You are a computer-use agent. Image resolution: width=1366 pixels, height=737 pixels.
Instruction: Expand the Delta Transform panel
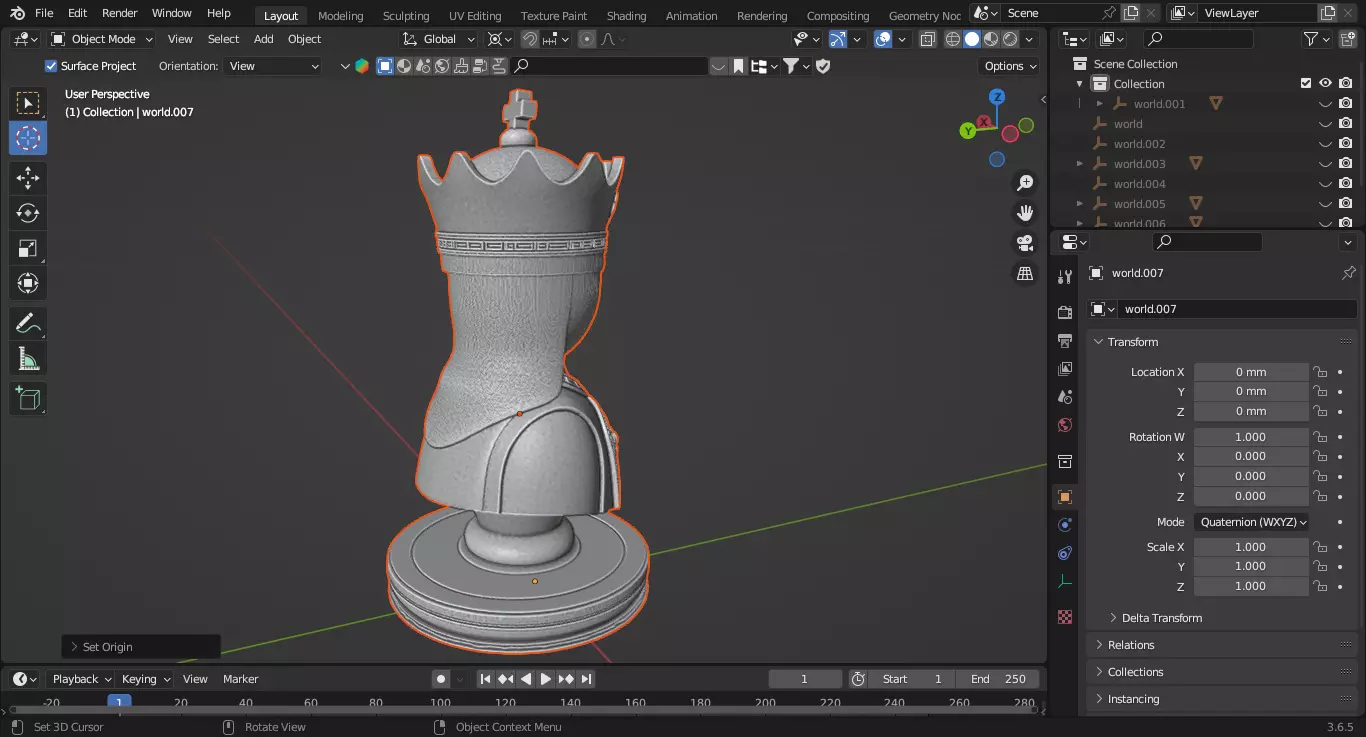pyautogui.click(x=1161, y=618)
